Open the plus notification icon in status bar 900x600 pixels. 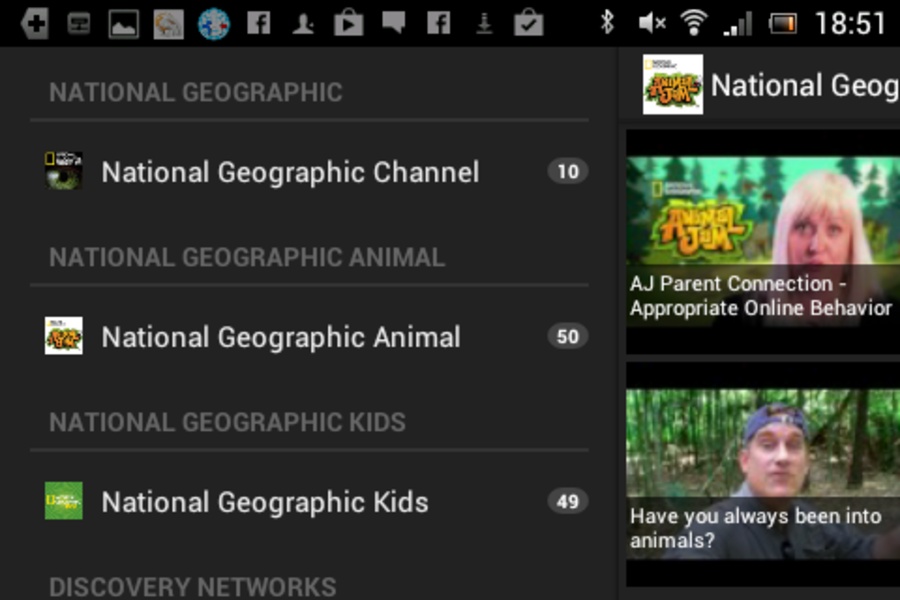(x=34, y=24)
